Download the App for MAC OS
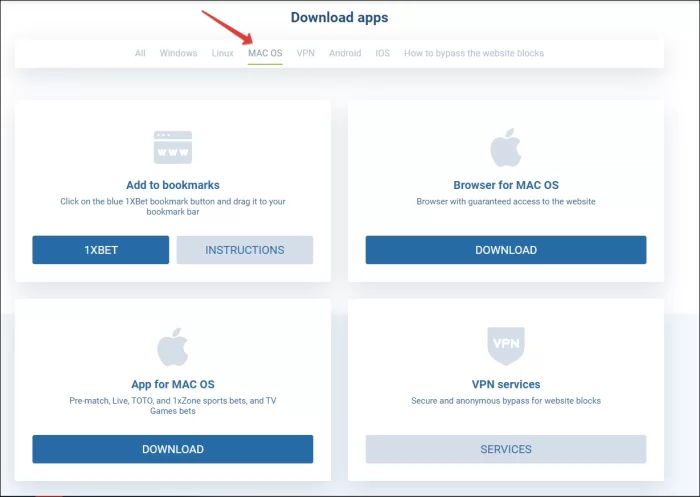Screen dimensions: 700x497 pyautogui.click(x=173, y=449)
